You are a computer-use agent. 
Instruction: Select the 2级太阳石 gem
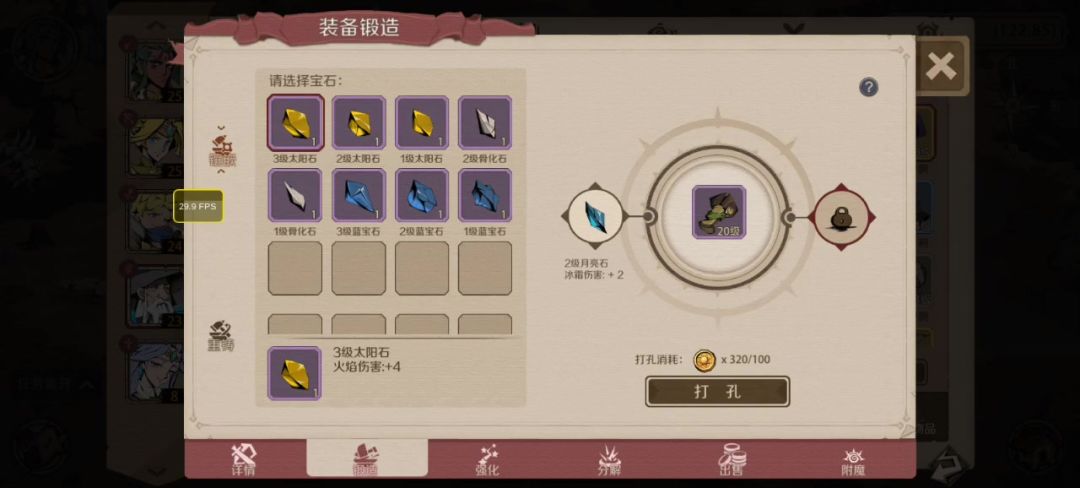359,123
